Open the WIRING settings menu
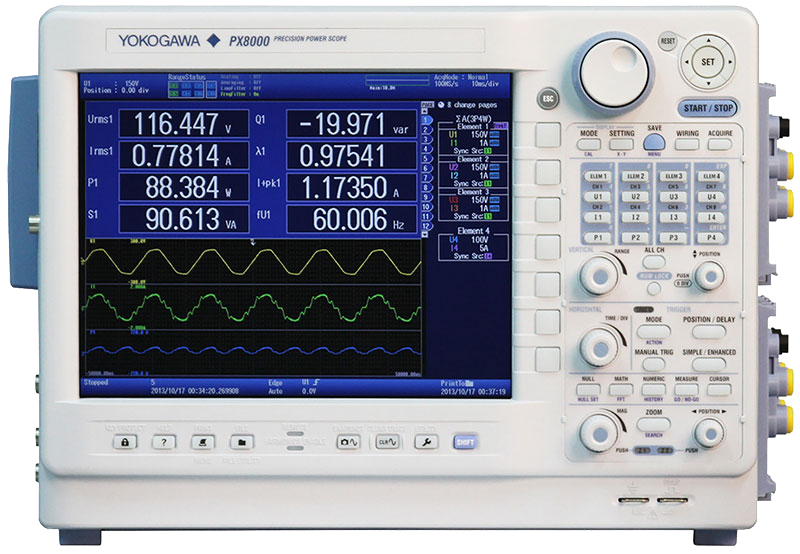The height and width of the screenshot is (554, 800). point(687,144)
